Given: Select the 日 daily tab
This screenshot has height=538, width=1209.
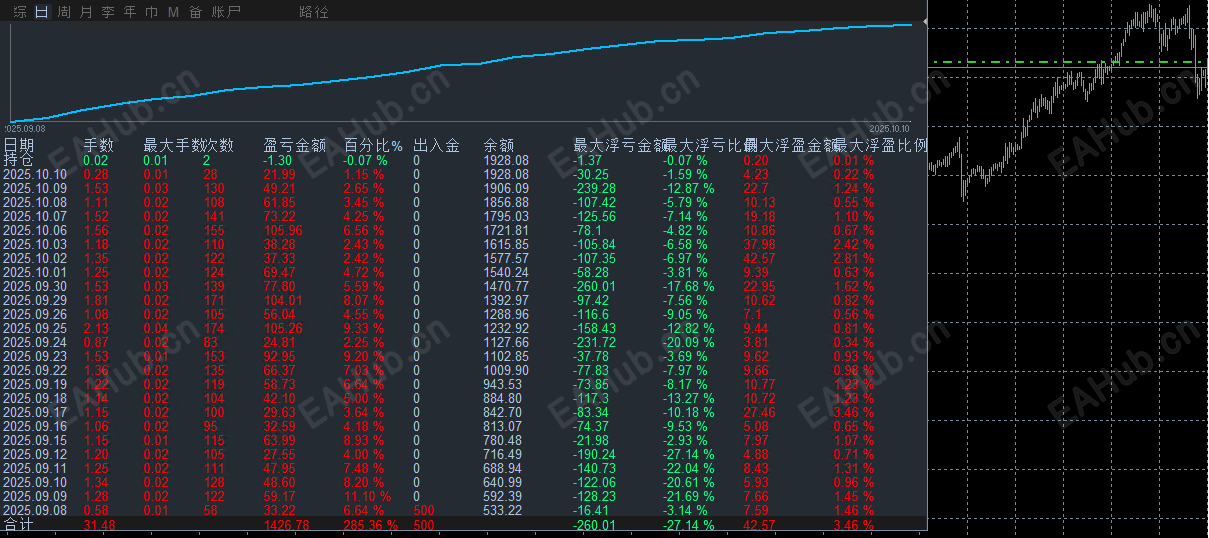Looking at the screenshot, I should tap(41, 12).
